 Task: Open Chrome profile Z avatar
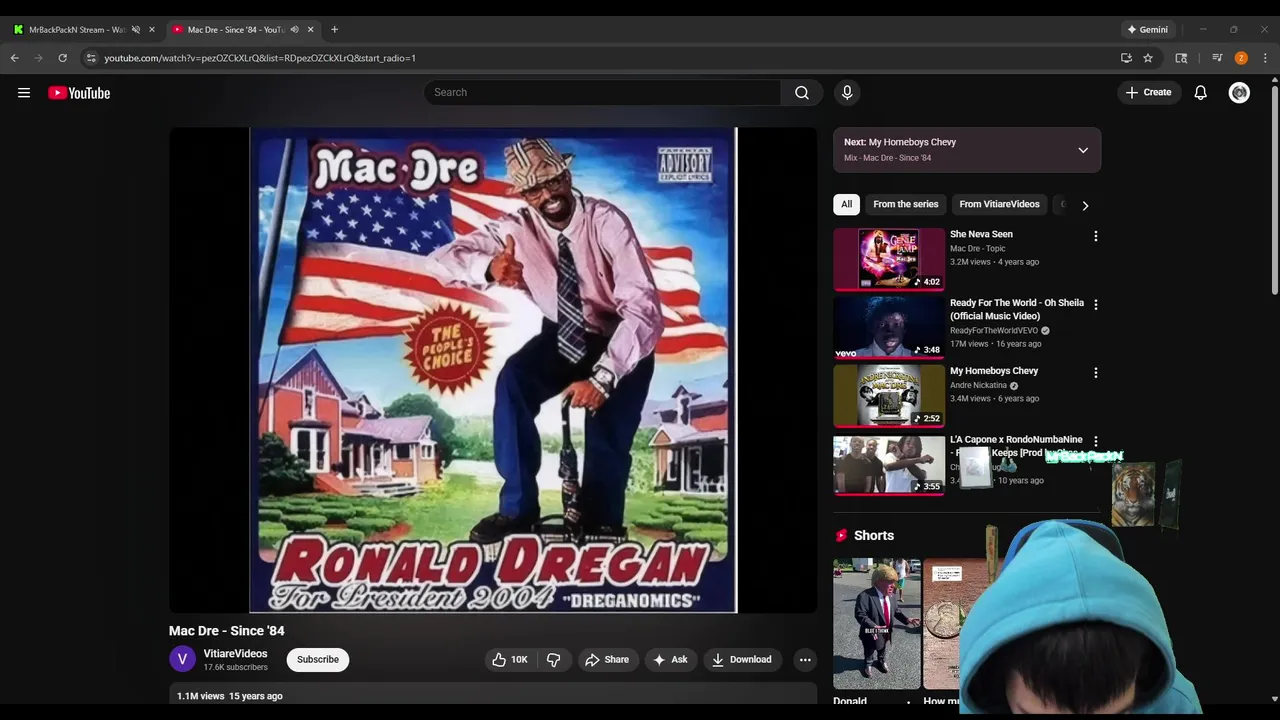[x=1241, y=58]
